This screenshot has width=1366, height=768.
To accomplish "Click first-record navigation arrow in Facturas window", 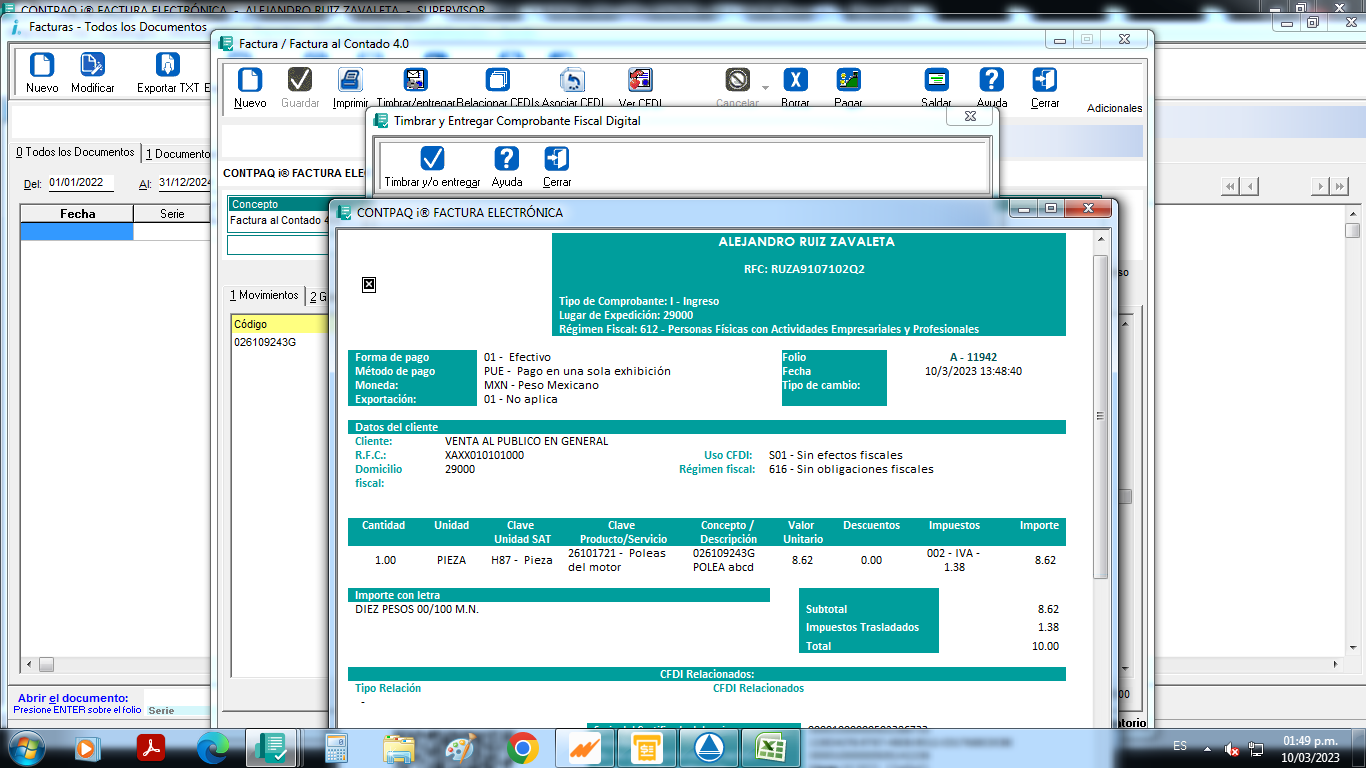I will [1229, 186].
